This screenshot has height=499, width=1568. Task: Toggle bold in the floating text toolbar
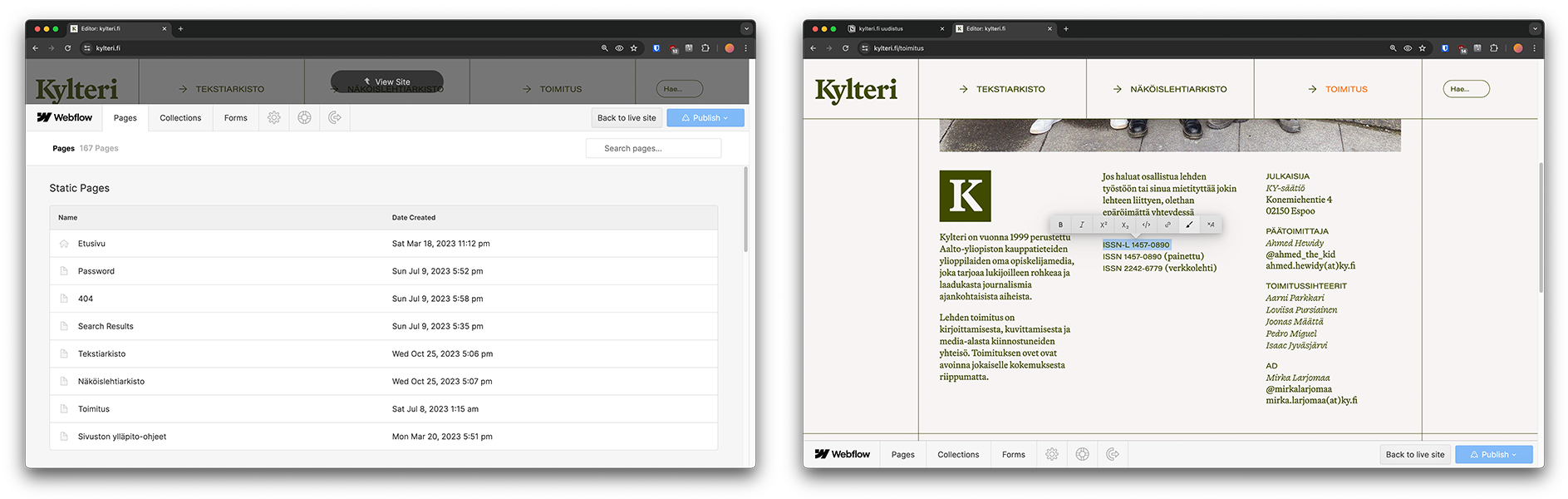click(1060, 225)
